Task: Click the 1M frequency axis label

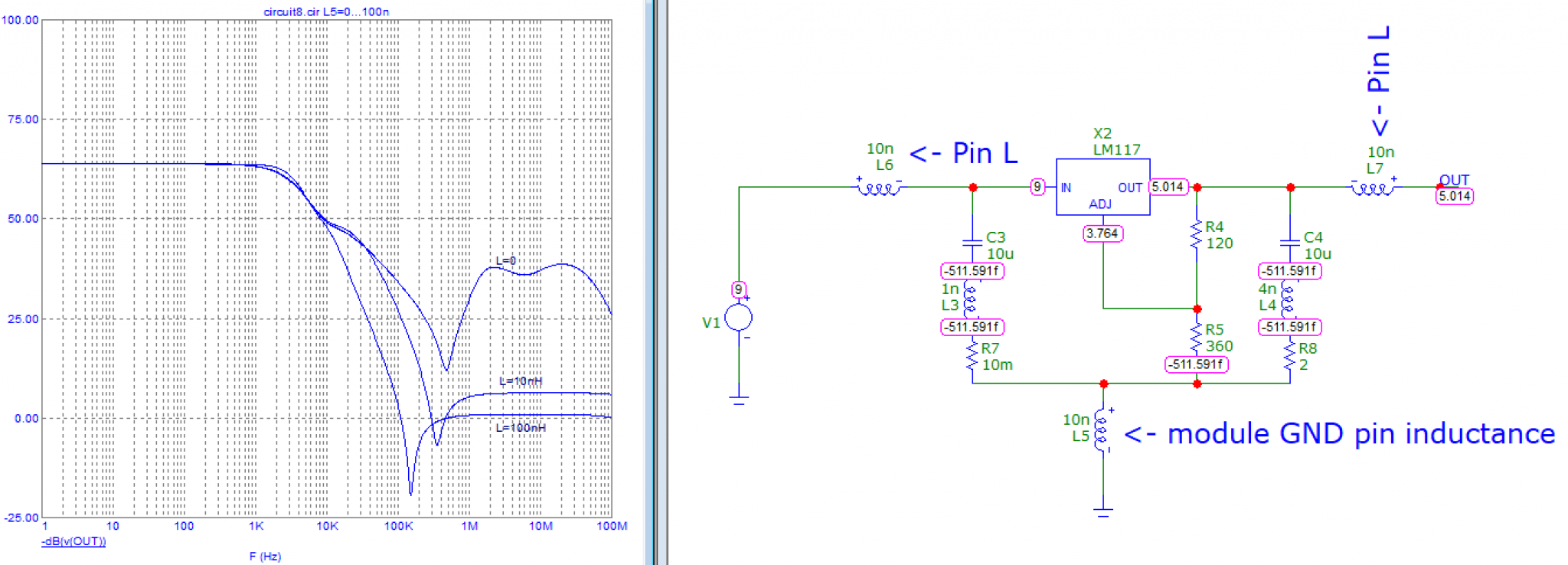Action: 469,526
